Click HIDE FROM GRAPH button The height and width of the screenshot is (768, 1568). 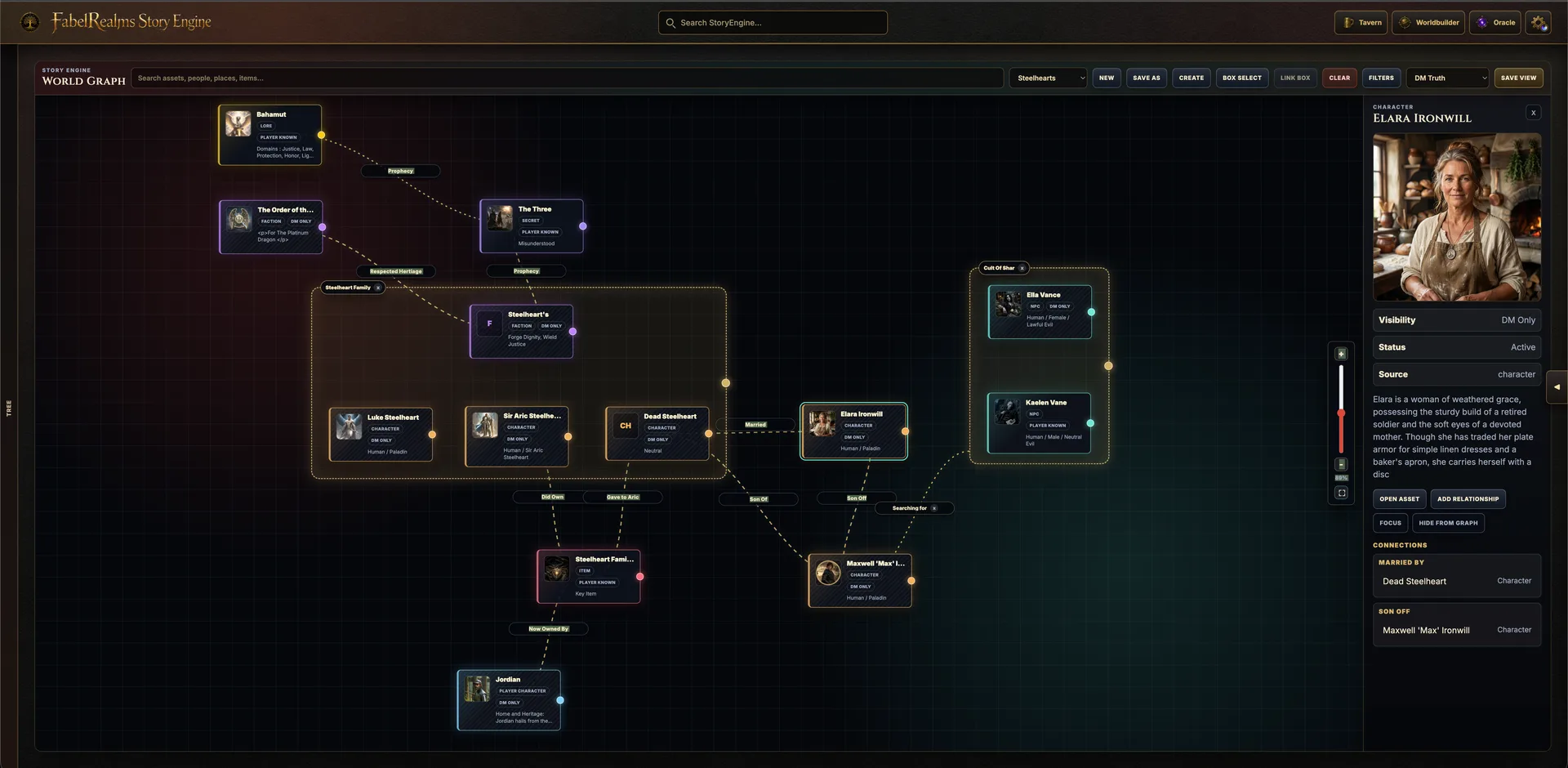1448,523
